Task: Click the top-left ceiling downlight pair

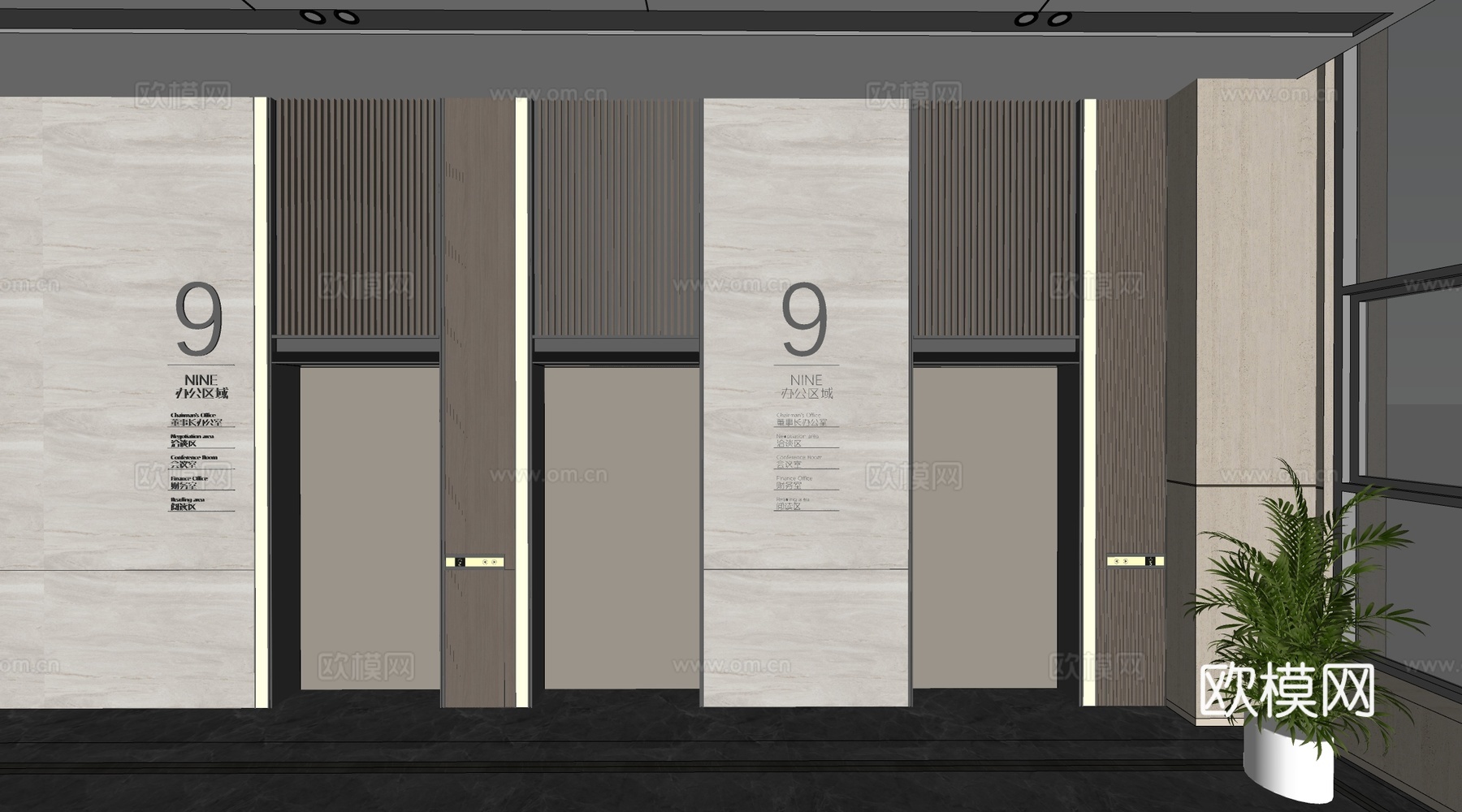Action: 329,16
